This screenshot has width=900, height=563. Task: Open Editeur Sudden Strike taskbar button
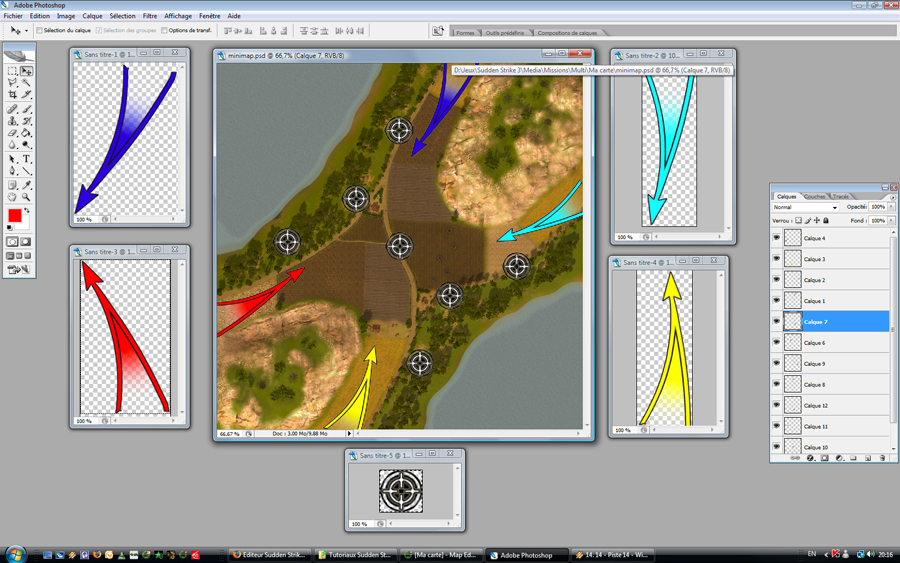pos(270,555)
